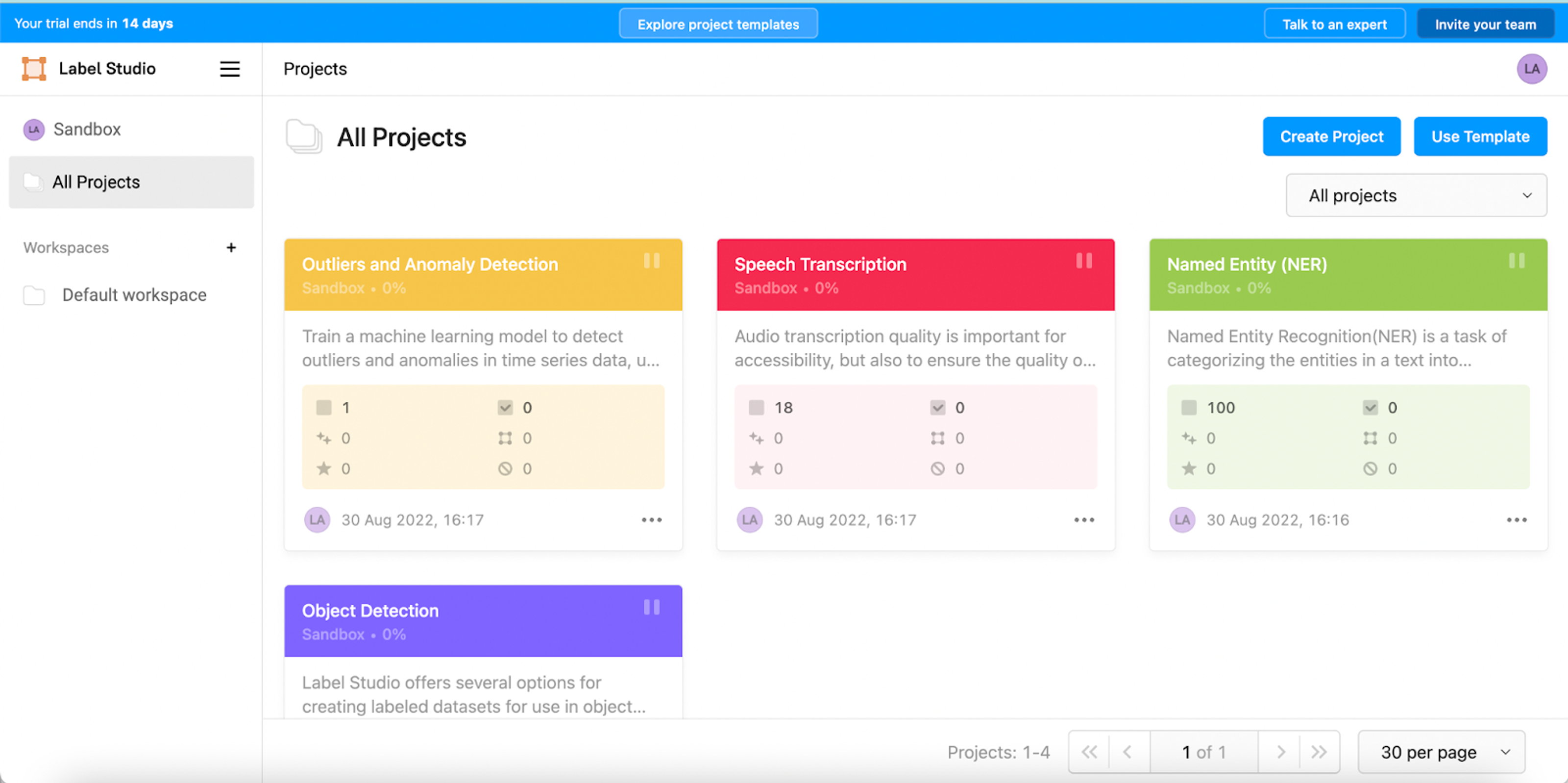Click the Projects breadcrumb title
This screenshot has height=783, width=1568.
315,69
